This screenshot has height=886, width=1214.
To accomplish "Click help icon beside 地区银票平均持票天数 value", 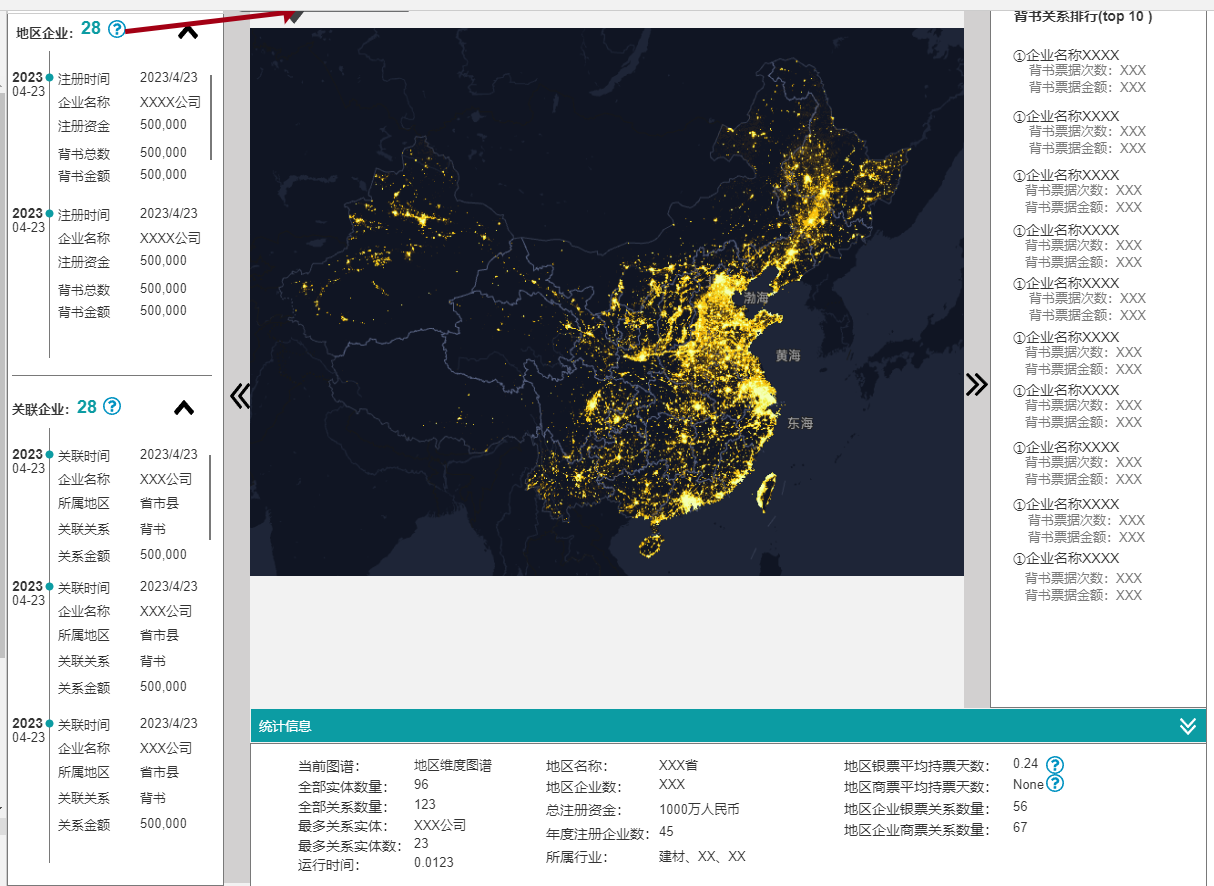I will click(x=1055, y=765).
